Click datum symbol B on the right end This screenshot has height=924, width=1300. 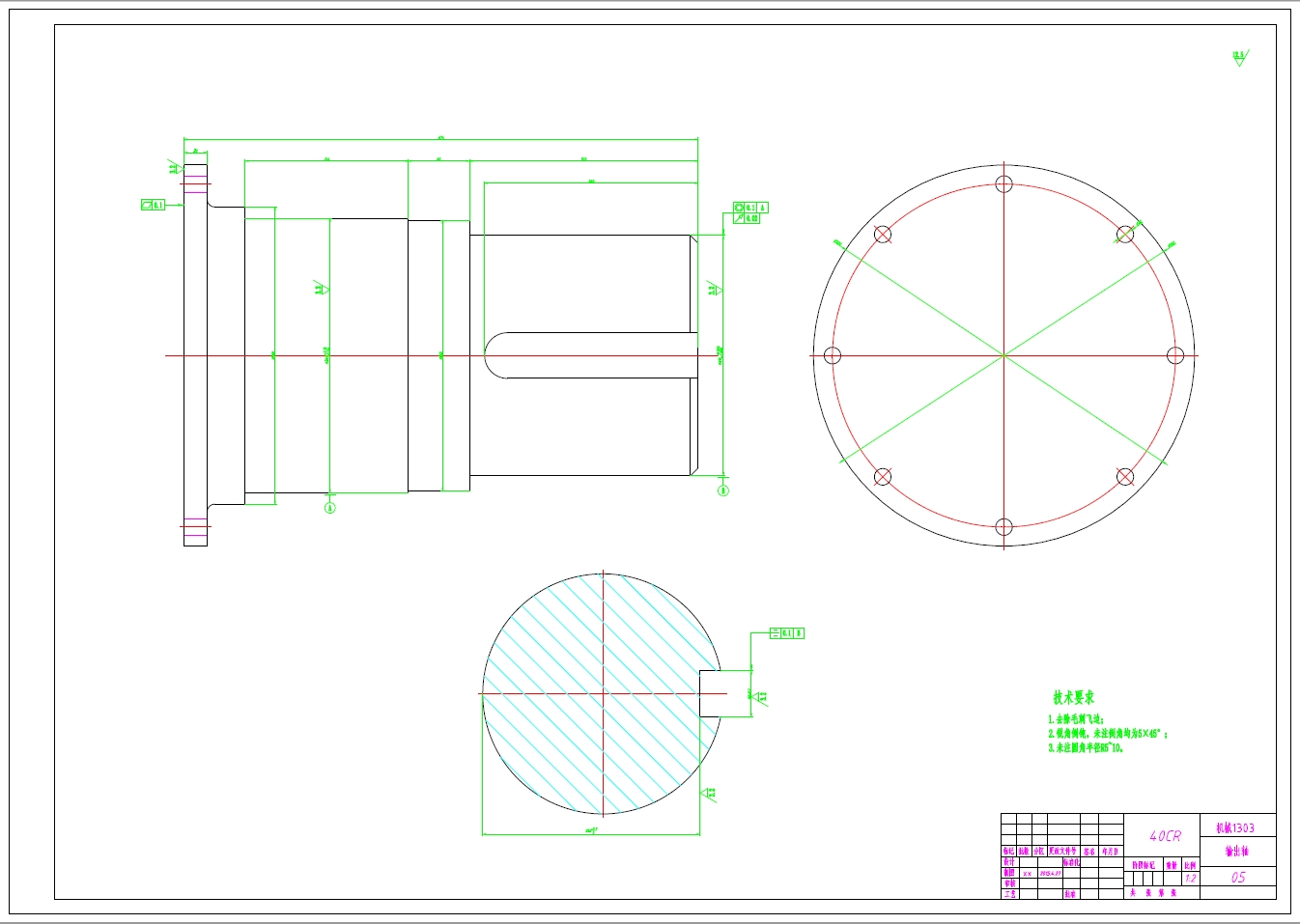pyautogui.click(x=721, y=490)
